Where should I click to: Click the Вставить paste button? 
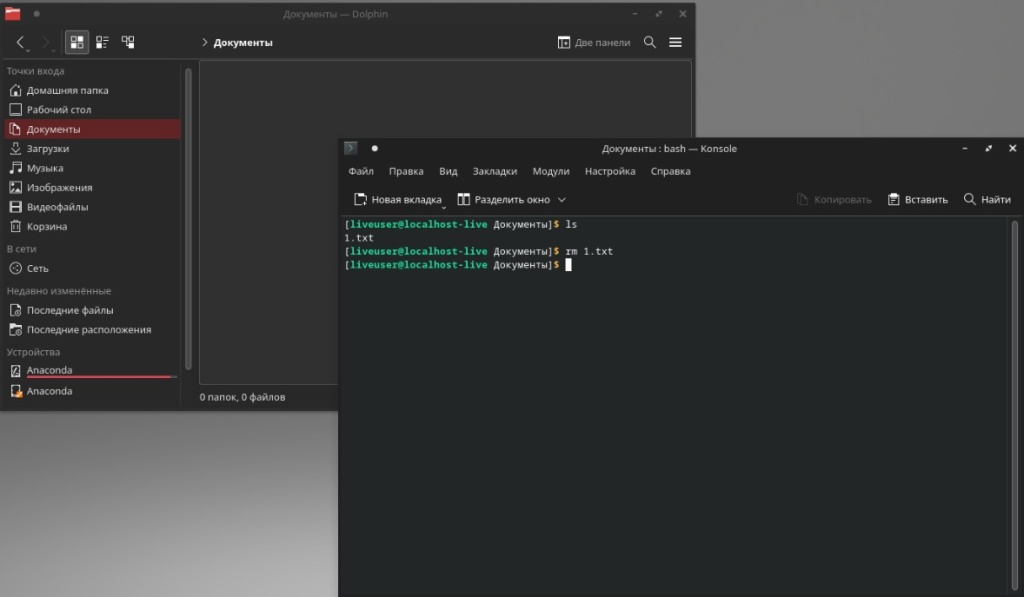click(917, 199)
